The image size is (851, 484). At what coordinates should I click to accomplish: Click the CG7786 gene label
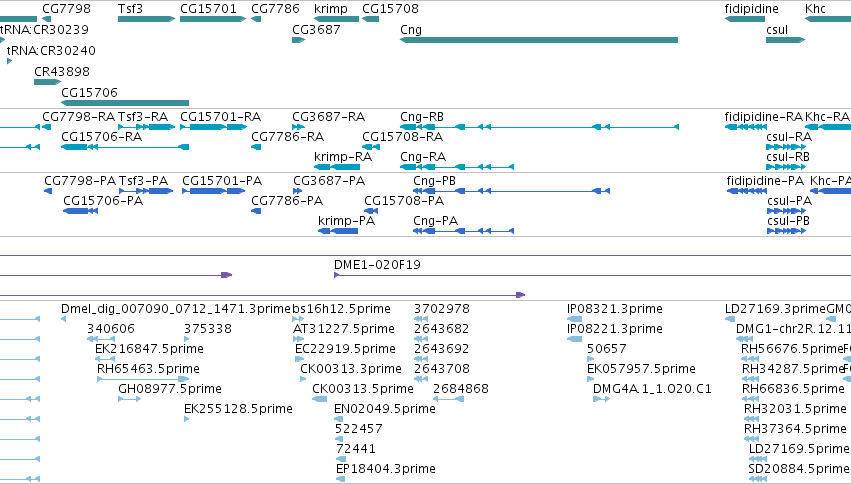275,9
